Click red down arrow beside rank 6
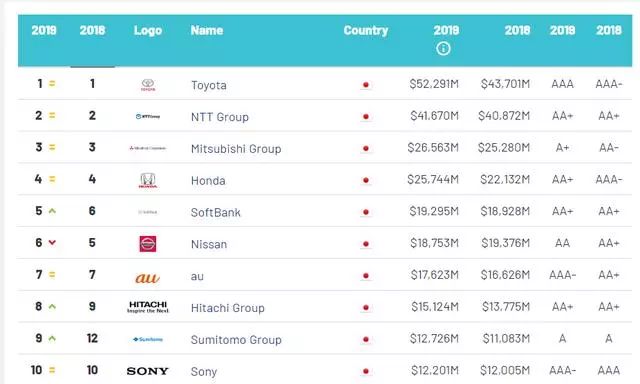The image size is (640, 384). (x=52, y=243)
